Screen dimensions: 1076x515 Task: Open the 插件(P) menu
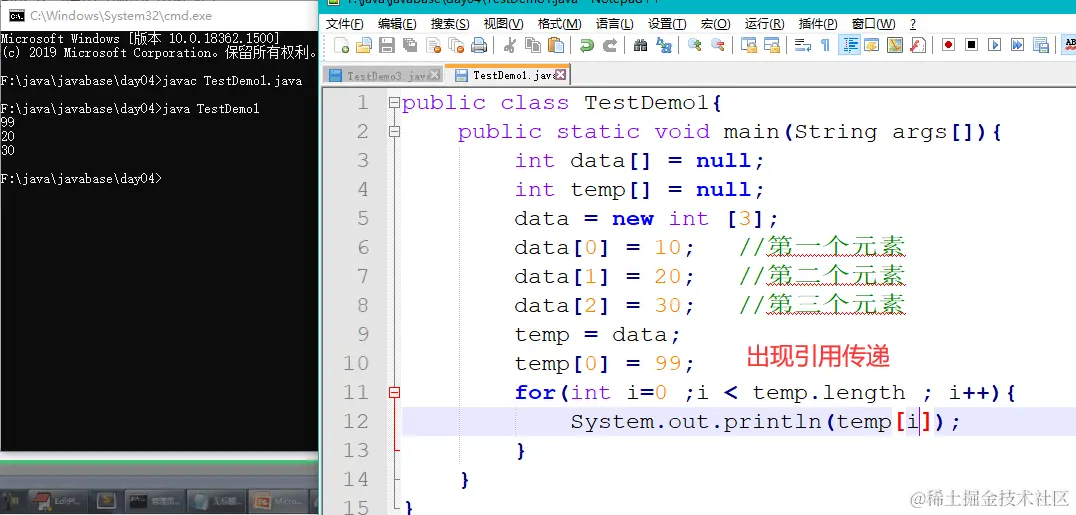pyautogui.click(x=818, y=24)
